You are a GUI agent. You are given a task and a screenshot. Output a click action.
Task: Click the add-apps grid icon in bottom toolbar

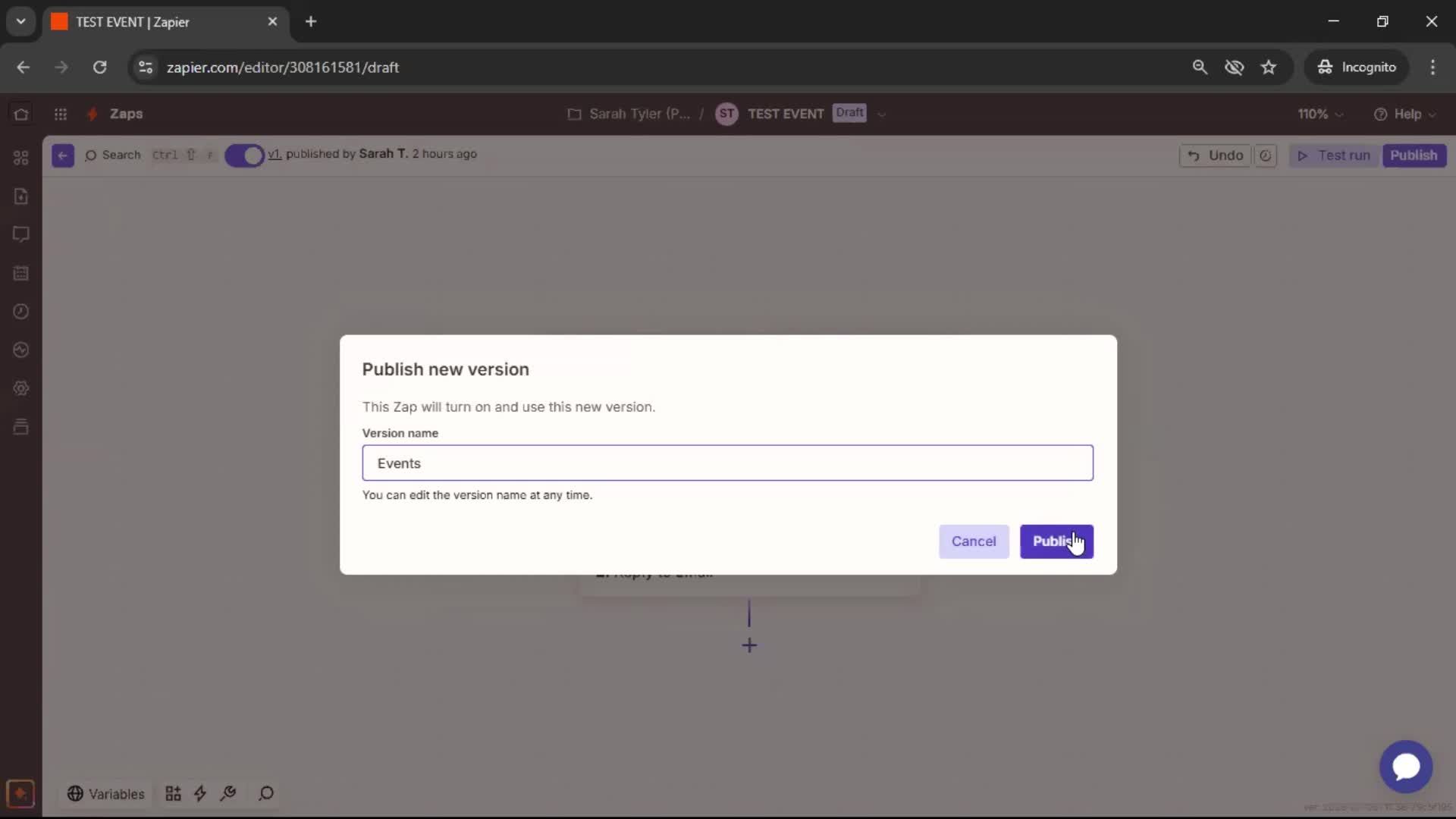click(x=173, y=793)
